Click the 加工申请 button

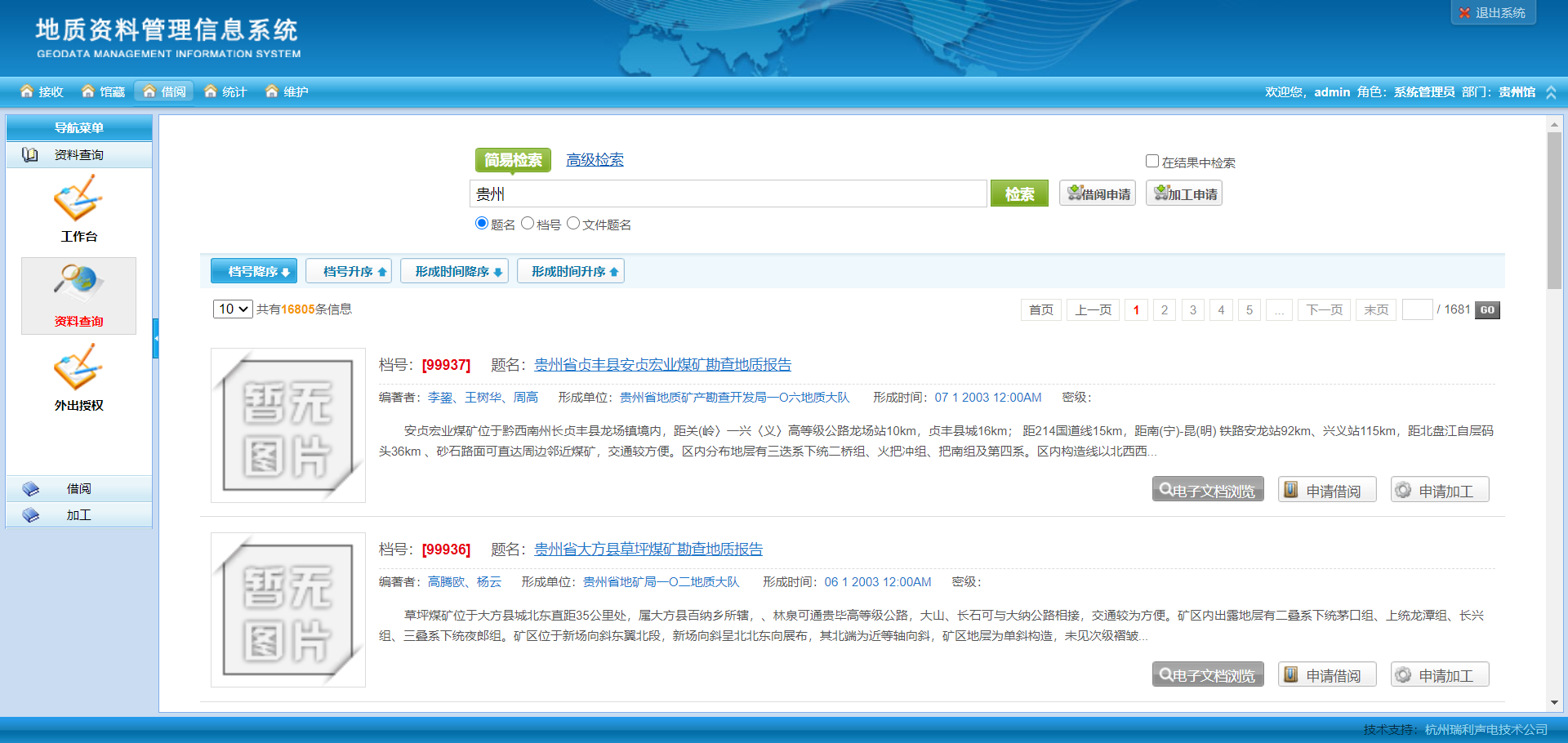(x=1184, y=194)
